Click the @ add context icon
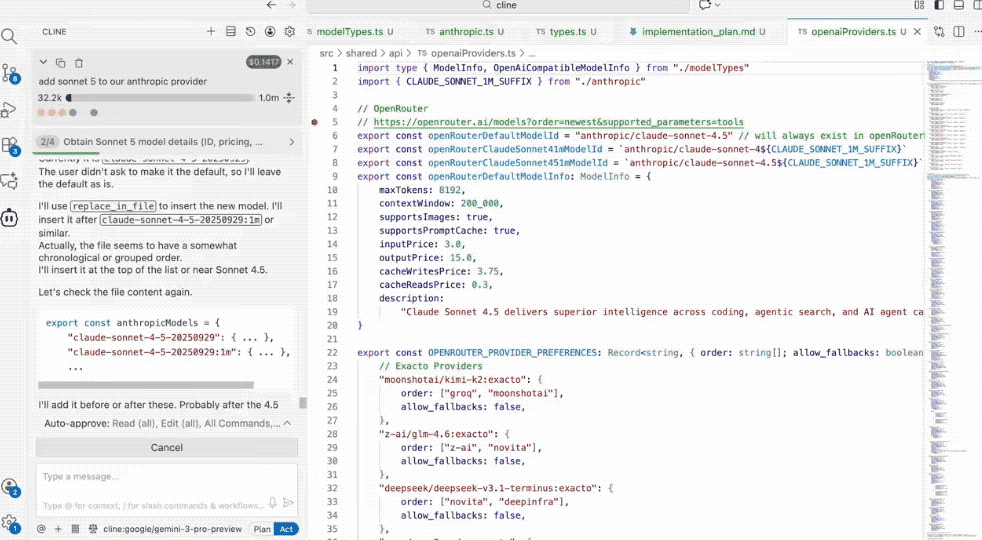This screenshot has width=982, height=540. click(41, 529)
